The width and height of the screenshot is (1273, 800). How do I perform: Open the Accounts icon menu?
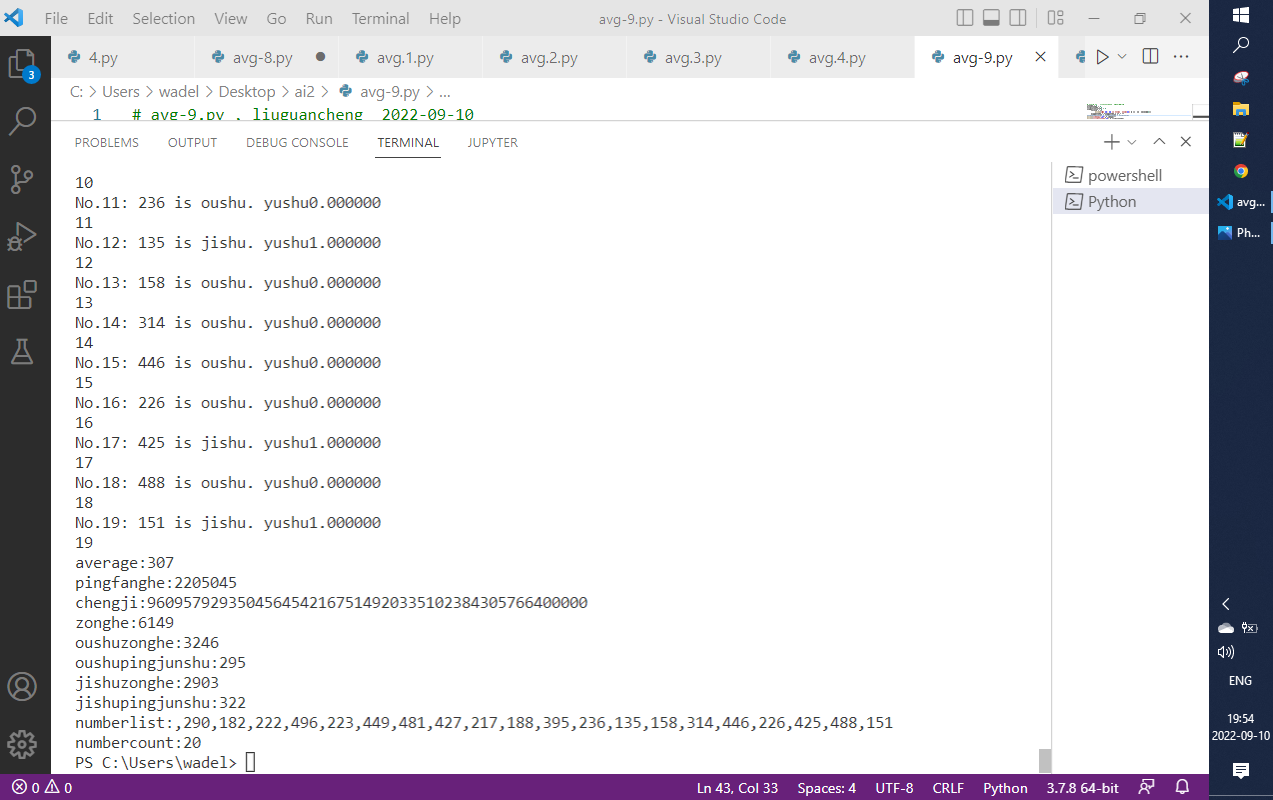point(22,687)
